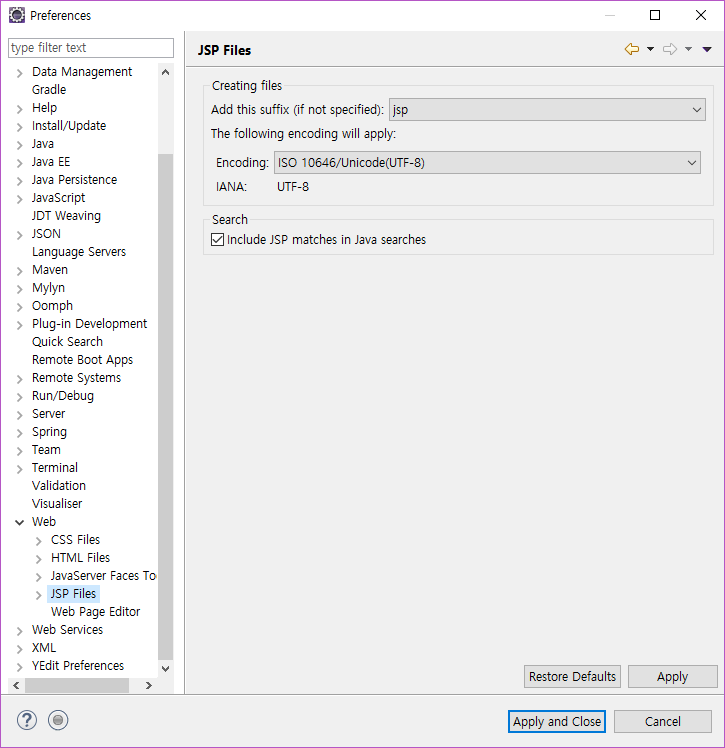Select YEdit Preferences entry

[x=78, y=665]
